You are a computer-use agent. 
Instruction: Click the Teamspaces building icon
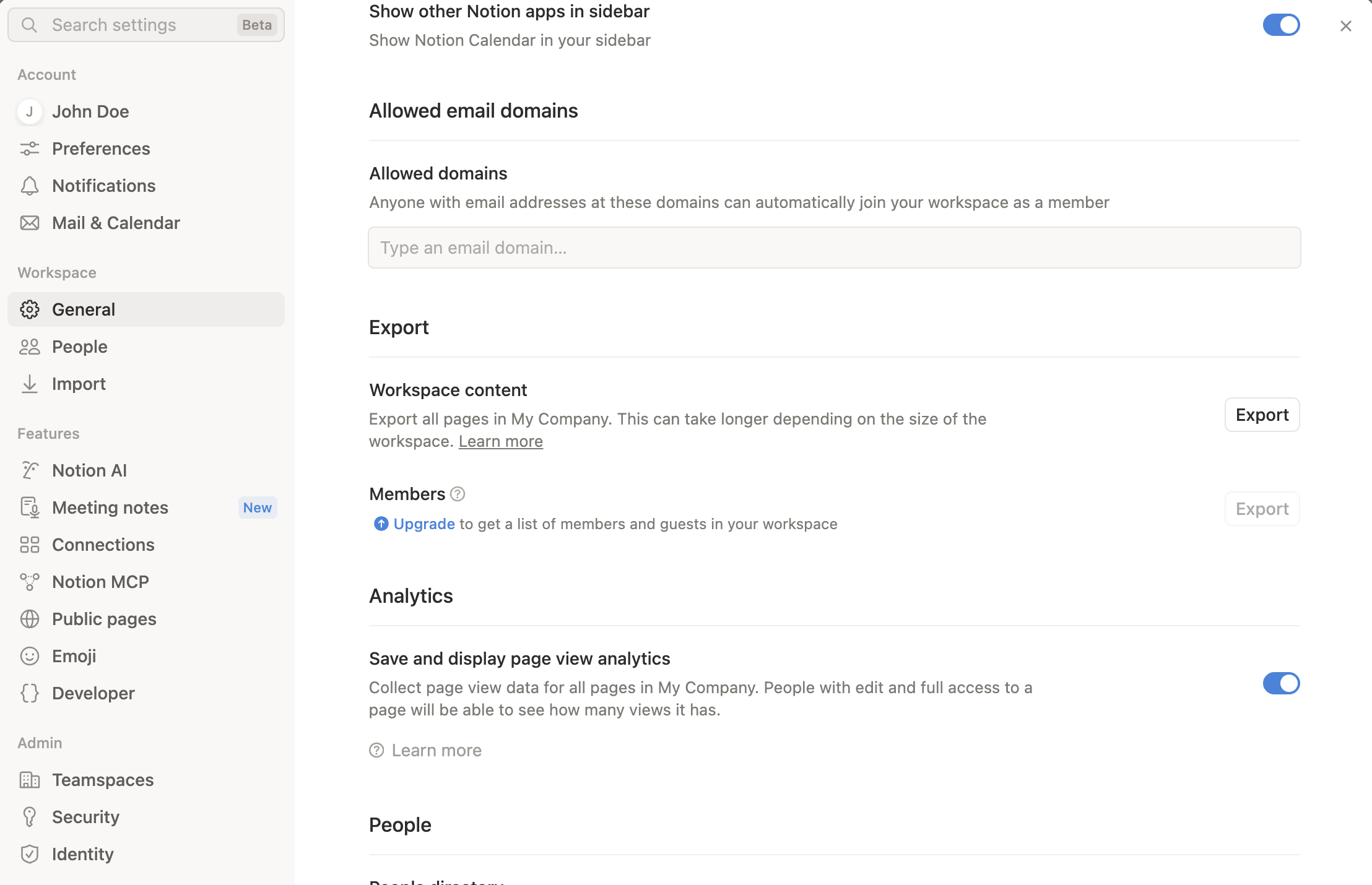point(30,780)
